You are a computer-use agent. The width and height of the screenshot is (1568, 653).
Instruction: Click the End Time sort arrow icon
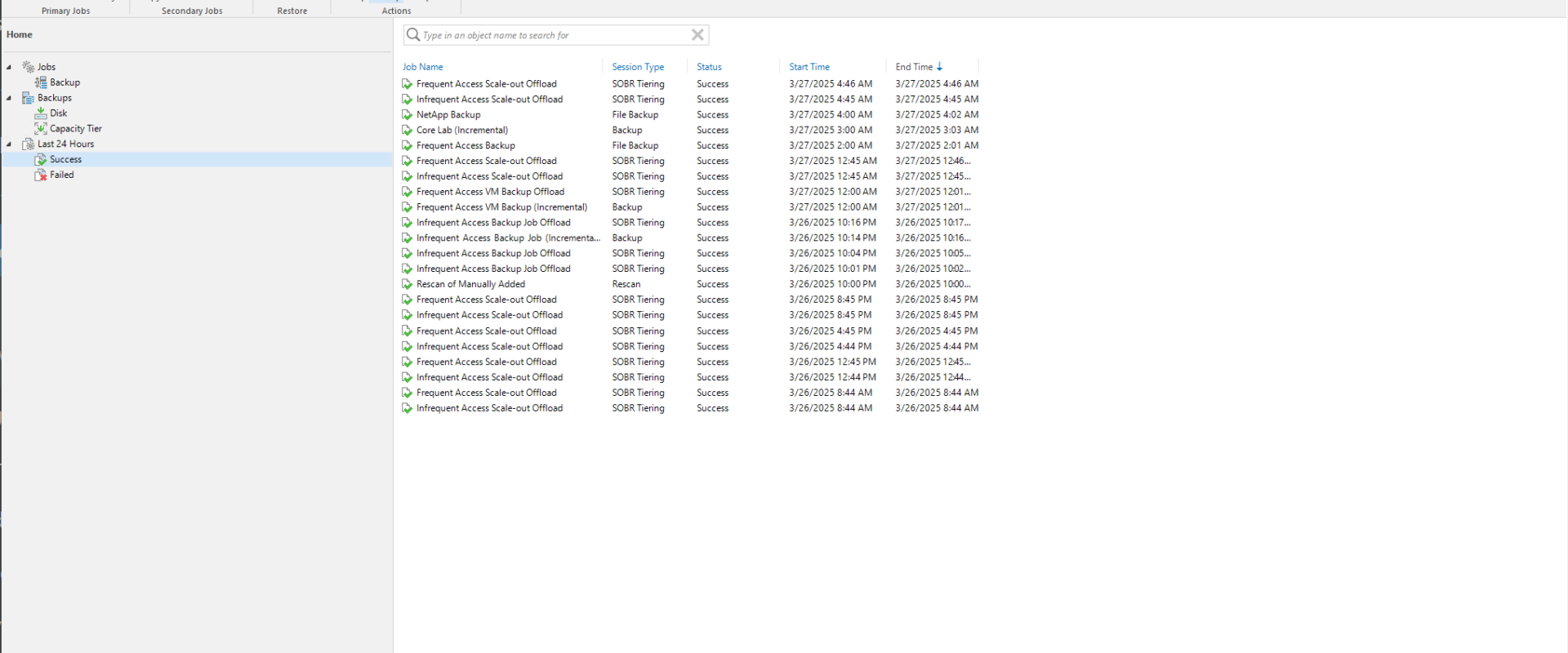[x=940, y=67]
